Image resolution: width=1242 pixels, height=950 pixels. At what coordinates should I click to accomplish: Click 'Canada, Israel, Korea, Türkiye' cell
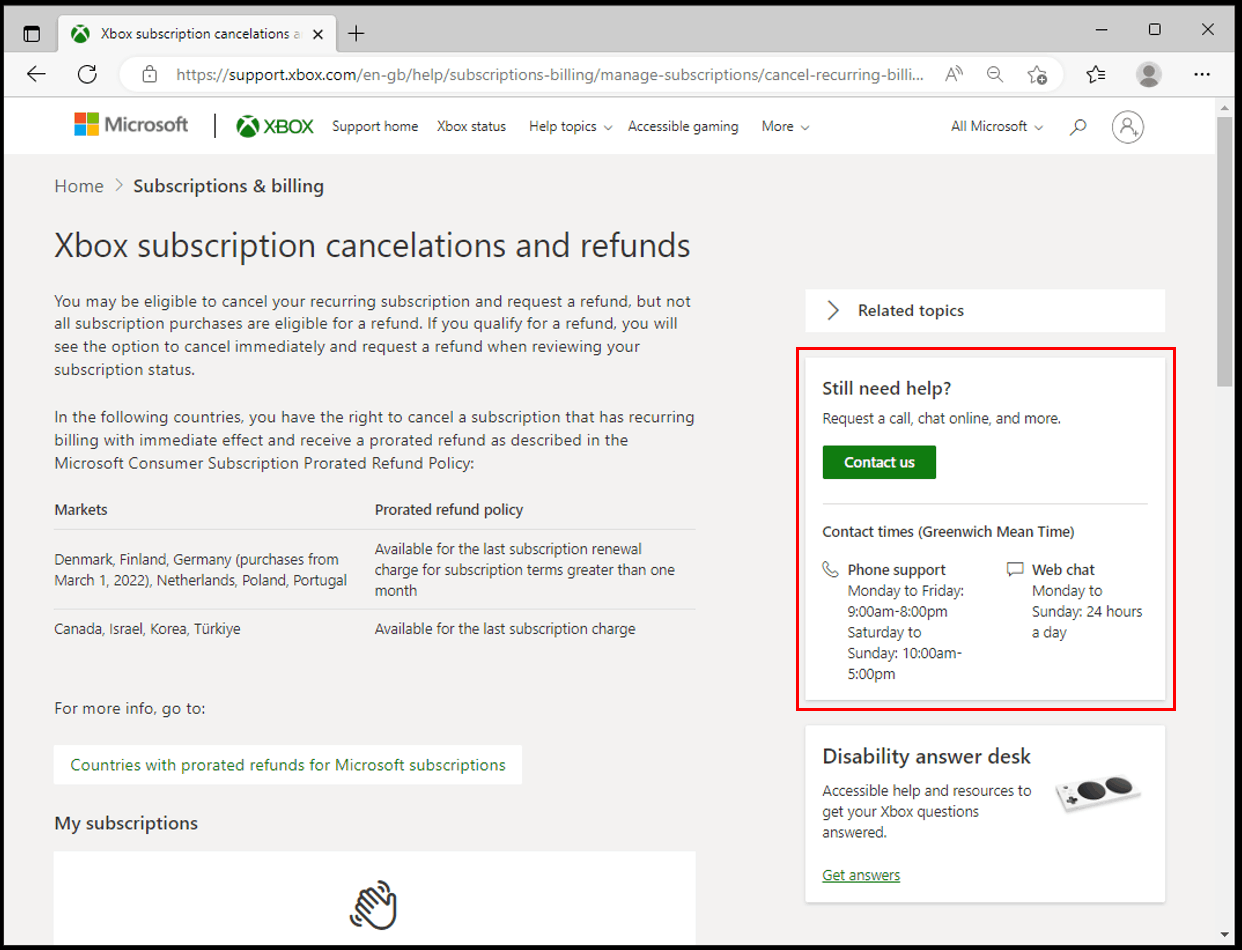(147, 629)
